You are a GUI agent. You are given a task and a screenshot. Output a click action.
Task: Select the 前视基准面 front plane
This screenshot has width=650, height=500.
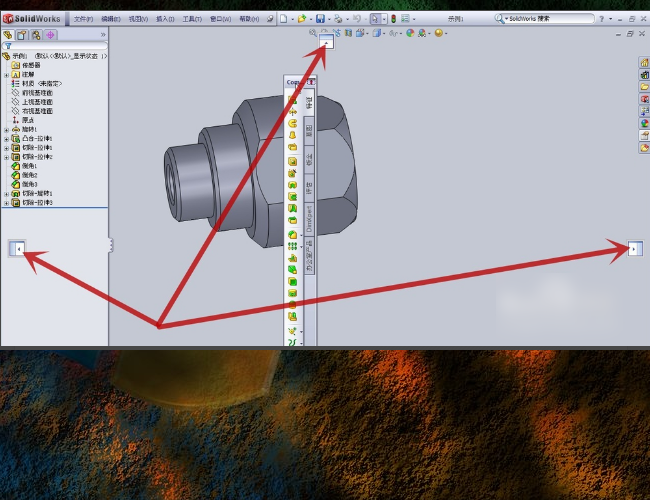click(x=32, y=93)
